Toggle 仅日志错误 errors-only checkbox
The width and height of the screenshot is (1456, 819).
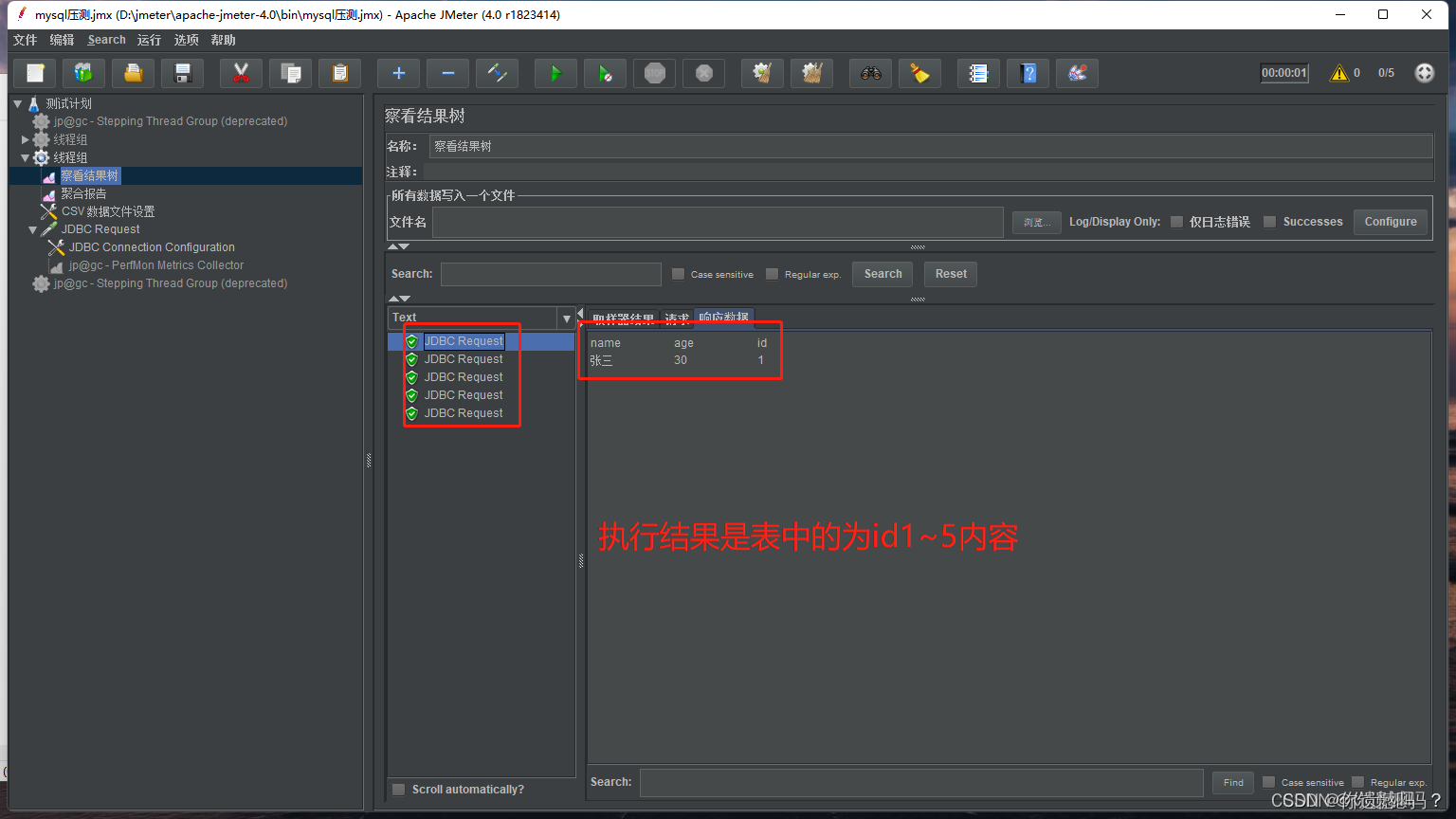[x=1176, y=222]
